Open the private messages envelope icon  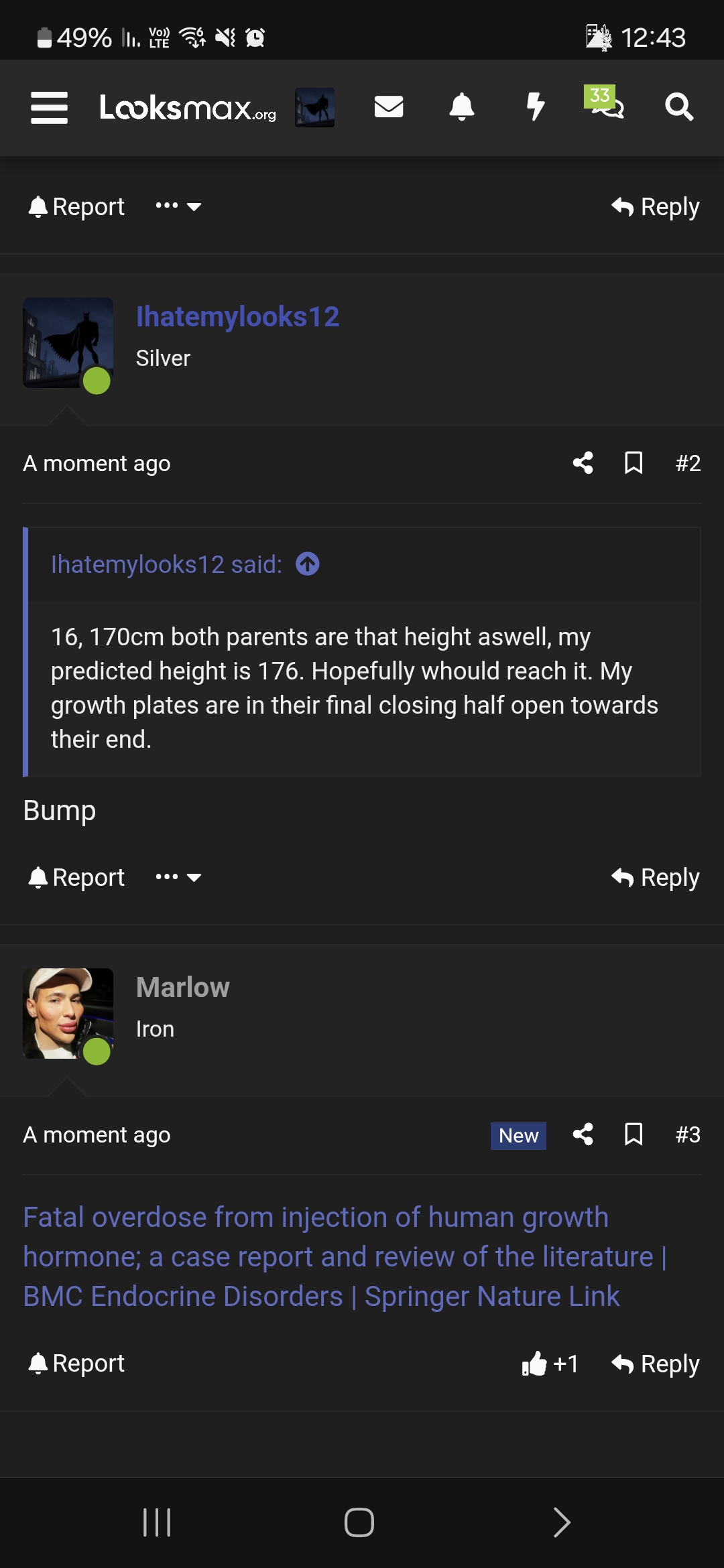(389, 107)
